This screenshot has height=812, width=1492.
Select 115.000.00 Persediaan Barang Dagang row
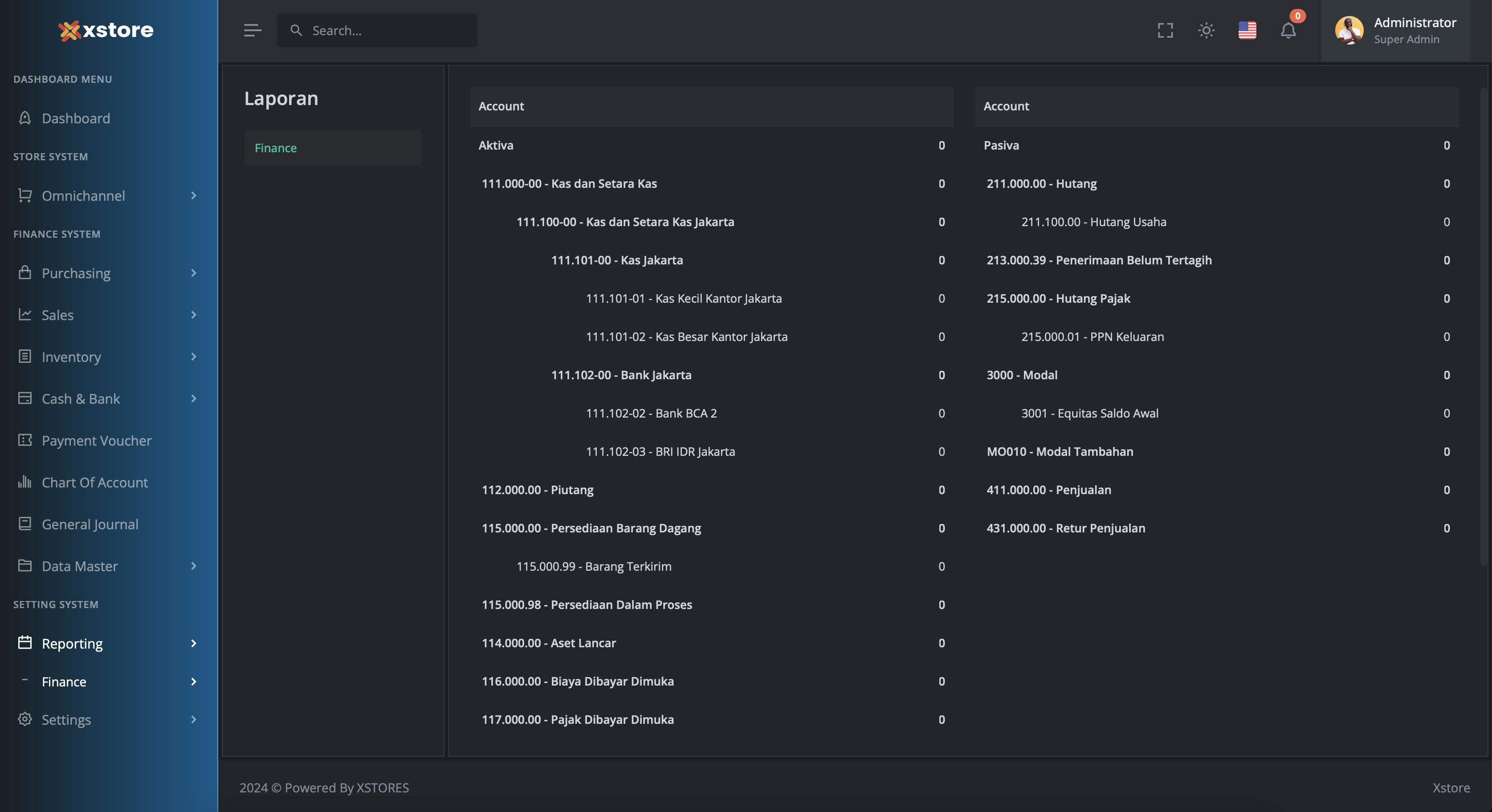tap(712, 528)
